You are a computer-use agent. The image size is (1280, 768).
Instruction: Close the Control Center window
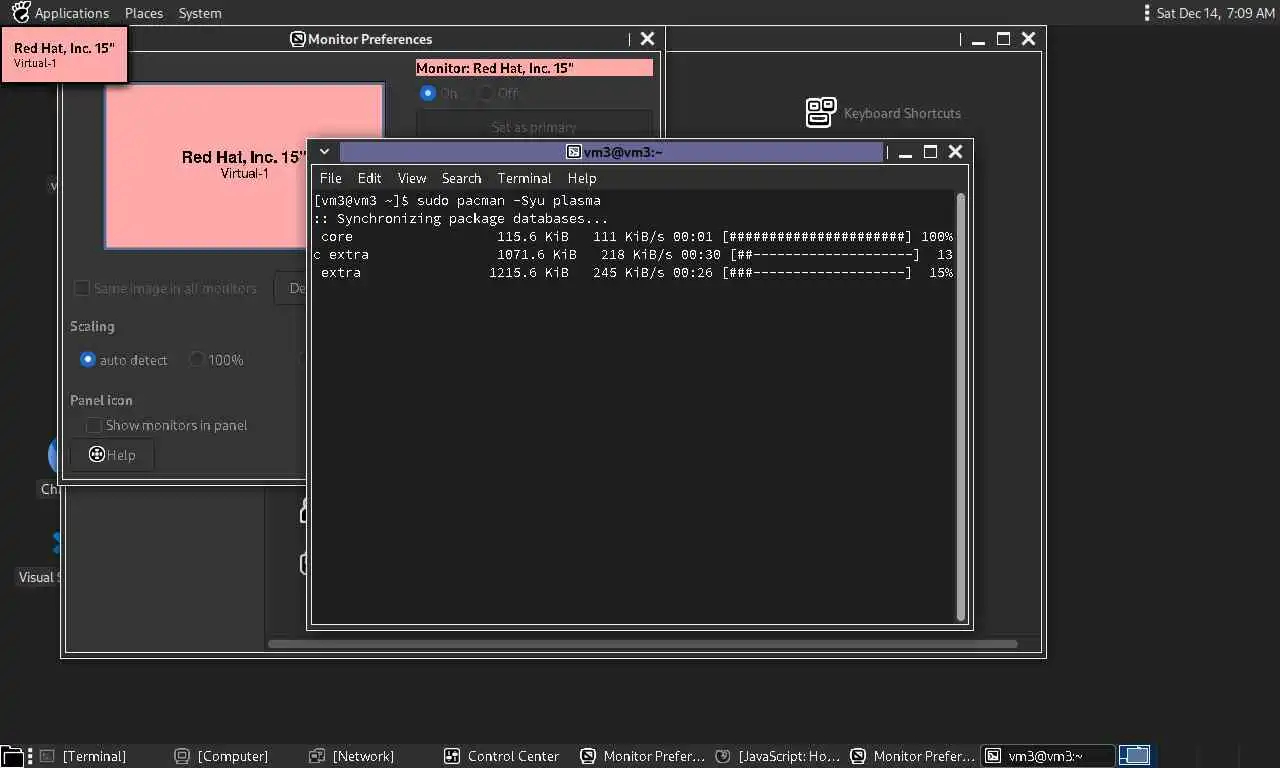click(1028, 39)
